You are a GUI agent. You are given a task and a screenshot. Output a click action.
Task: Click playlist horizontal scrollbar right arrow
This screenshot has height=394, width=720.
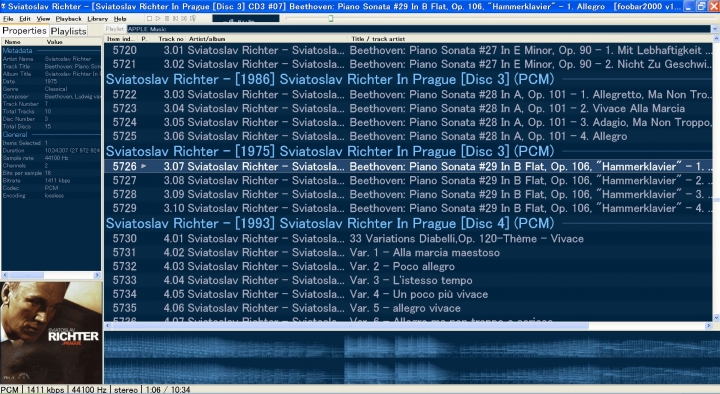(708, 326)
